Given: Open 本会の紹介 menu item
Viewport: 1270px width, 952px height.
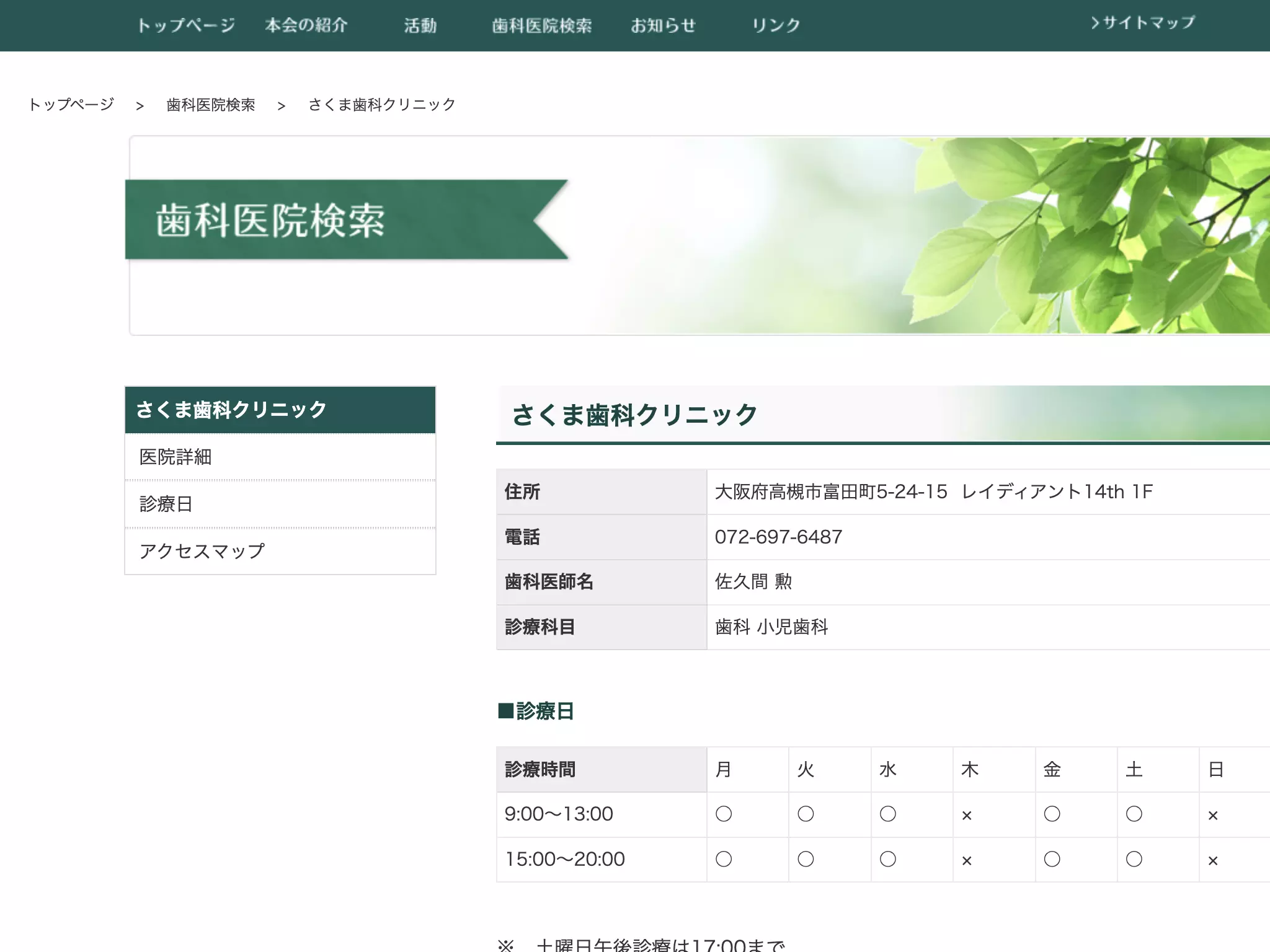Looking at the screenshot, I should 306,25.
